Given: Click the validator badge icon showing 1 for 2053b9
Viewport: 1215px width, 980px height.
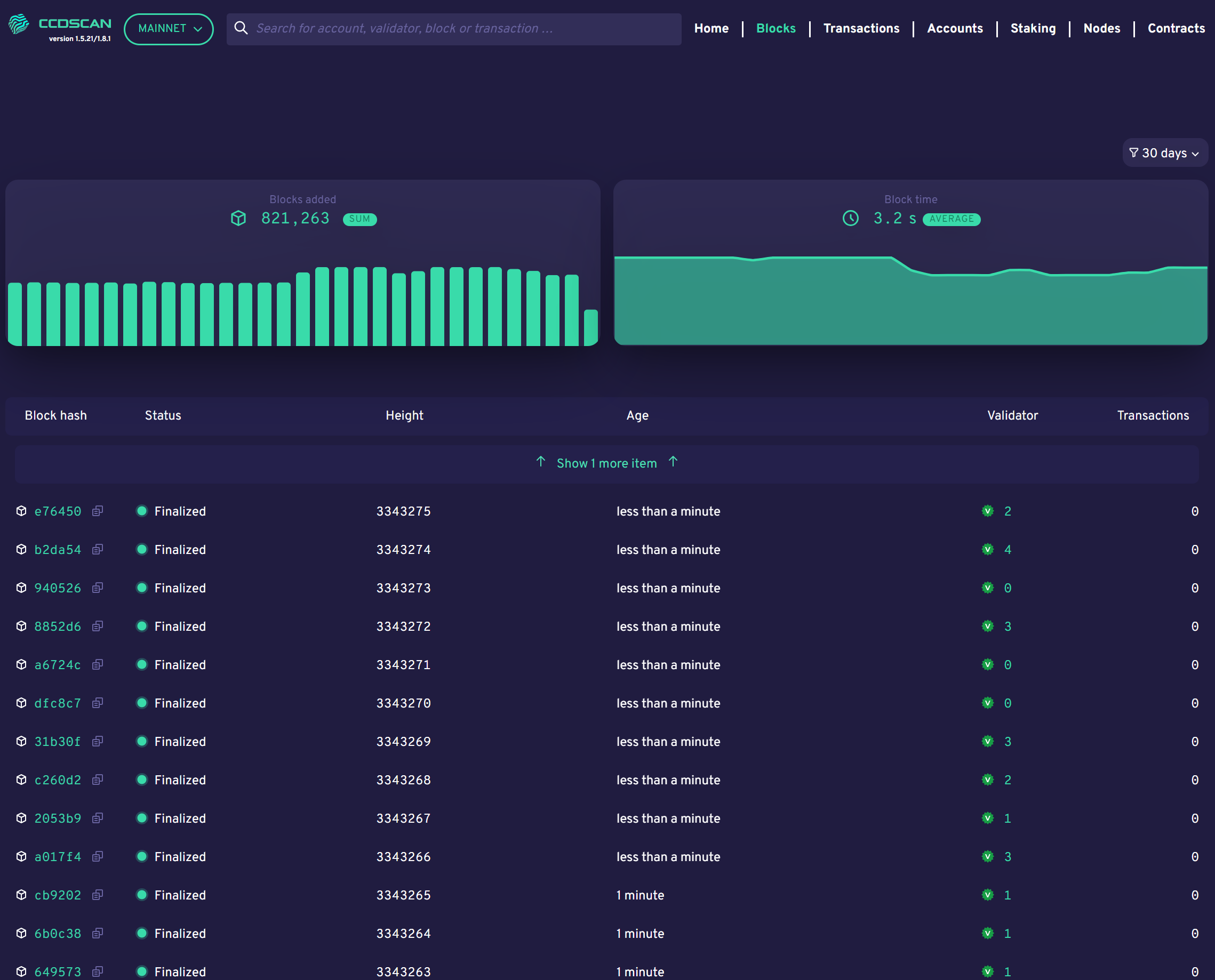Looking at the screenshot, I should (x=988, y=818).
